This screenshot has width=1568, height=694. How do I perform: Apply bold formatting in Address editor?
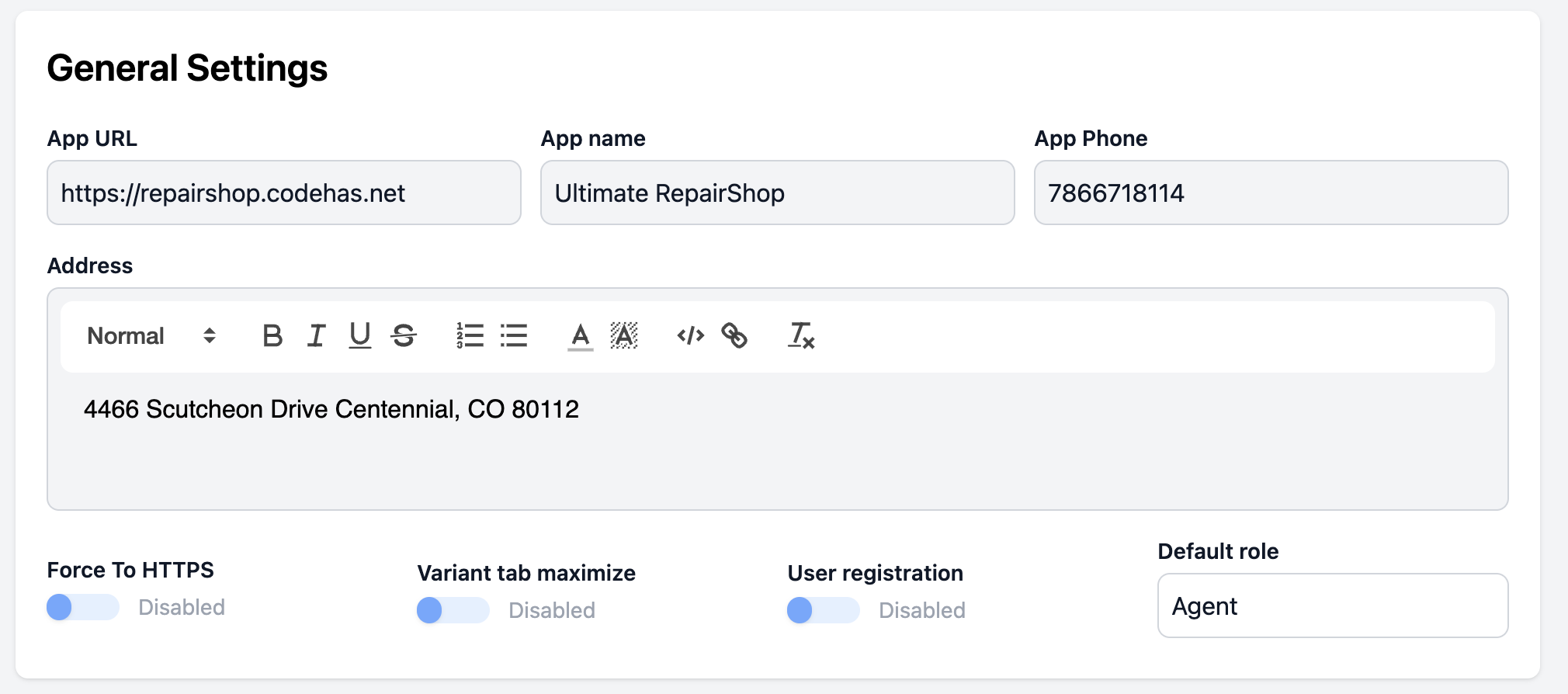click(x=272, y=336)
